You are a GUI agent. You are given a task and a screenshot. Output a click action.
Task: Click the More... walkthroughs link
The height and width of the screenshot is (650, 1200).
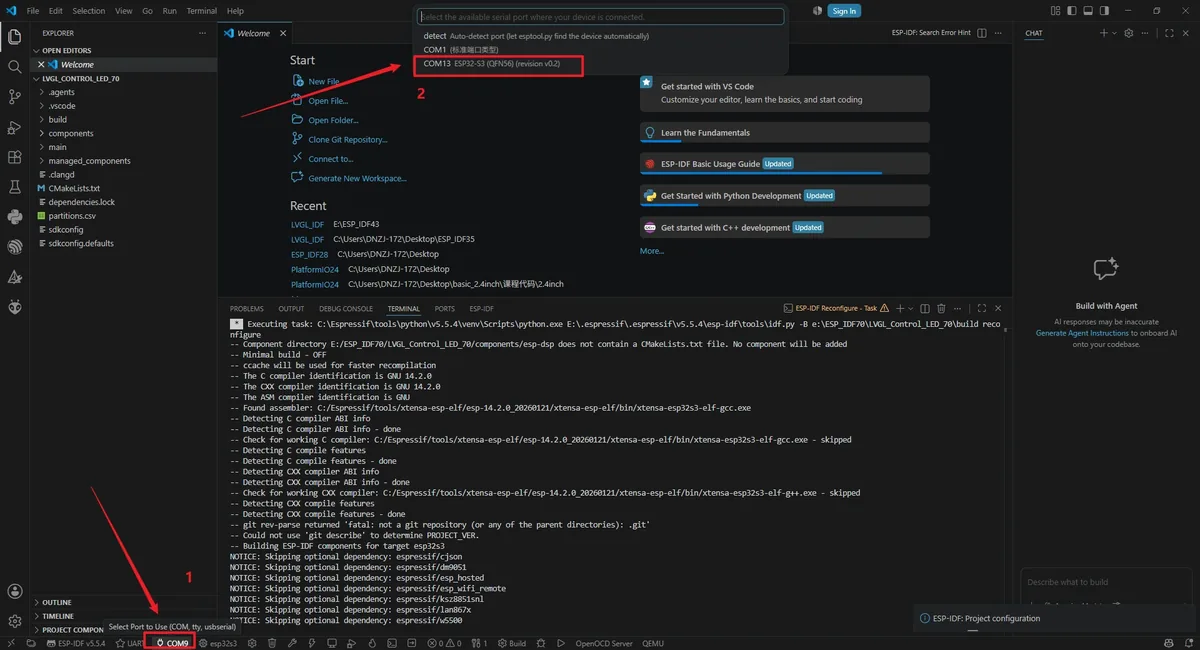(652, 251)
